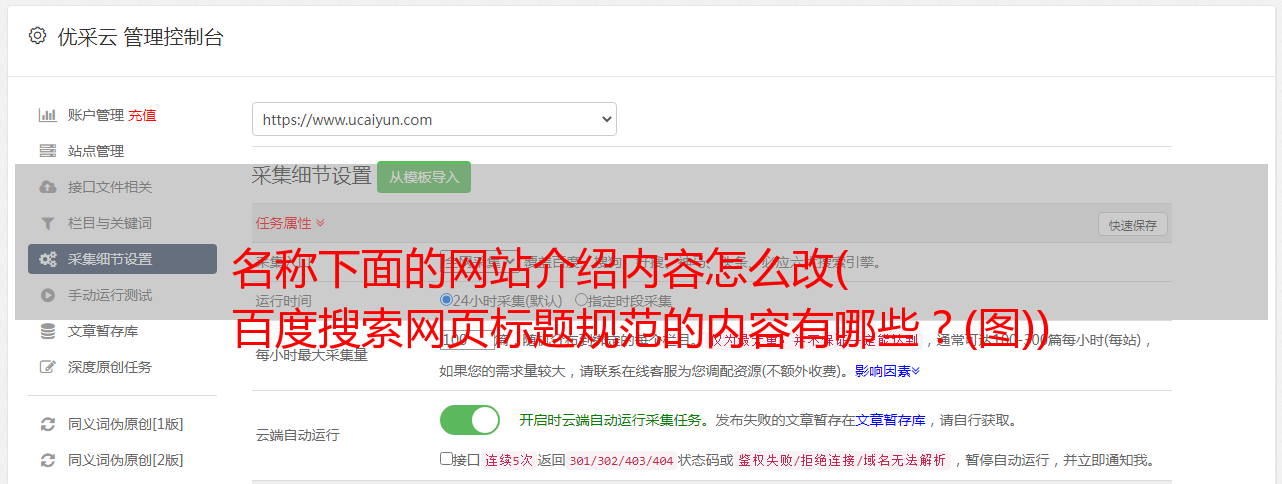
Task: Click the cloud upload icon for 接口文件相关
Action: pos(47,187)
